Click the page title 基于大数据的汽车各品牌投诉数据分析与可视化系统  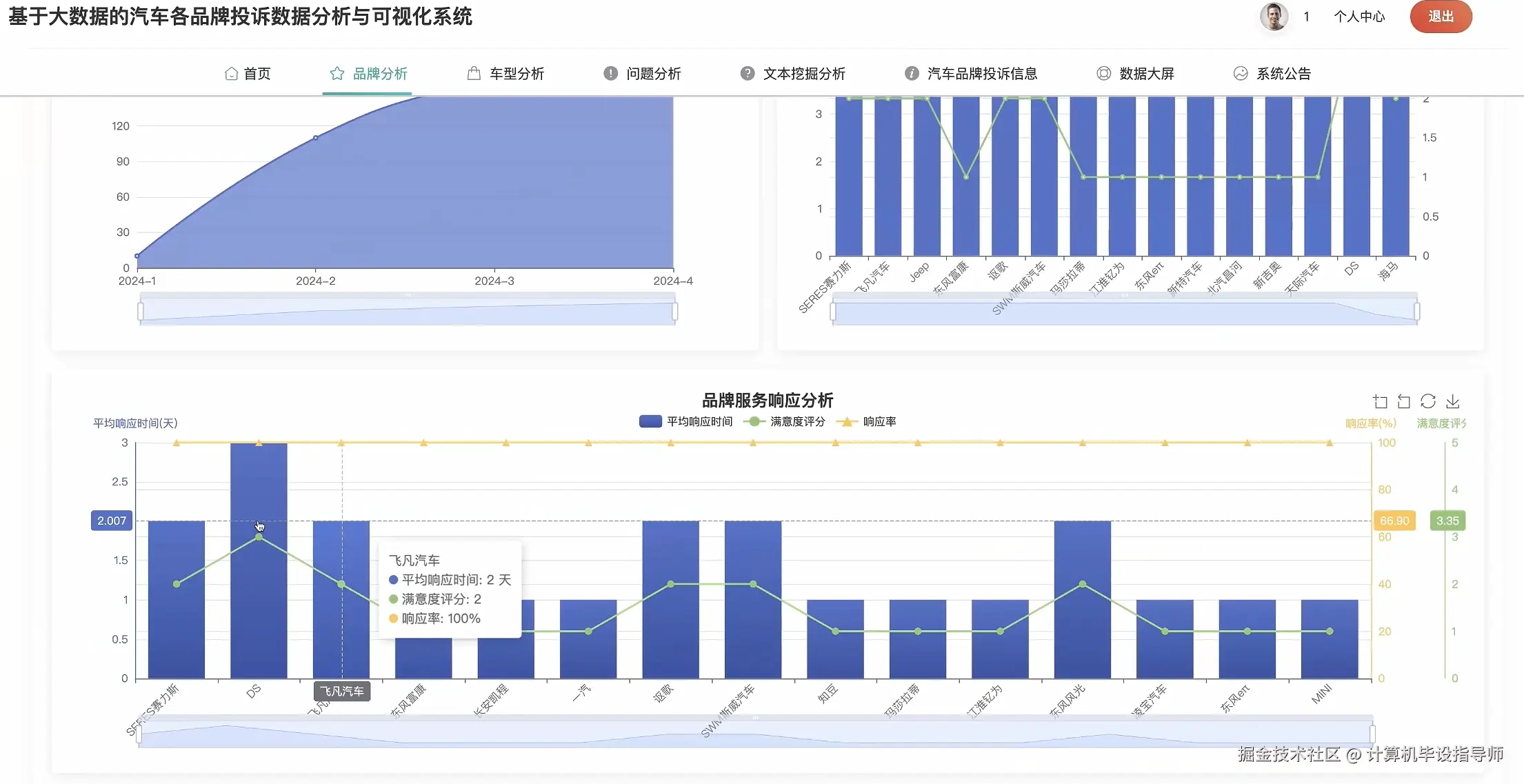(240, 16)
